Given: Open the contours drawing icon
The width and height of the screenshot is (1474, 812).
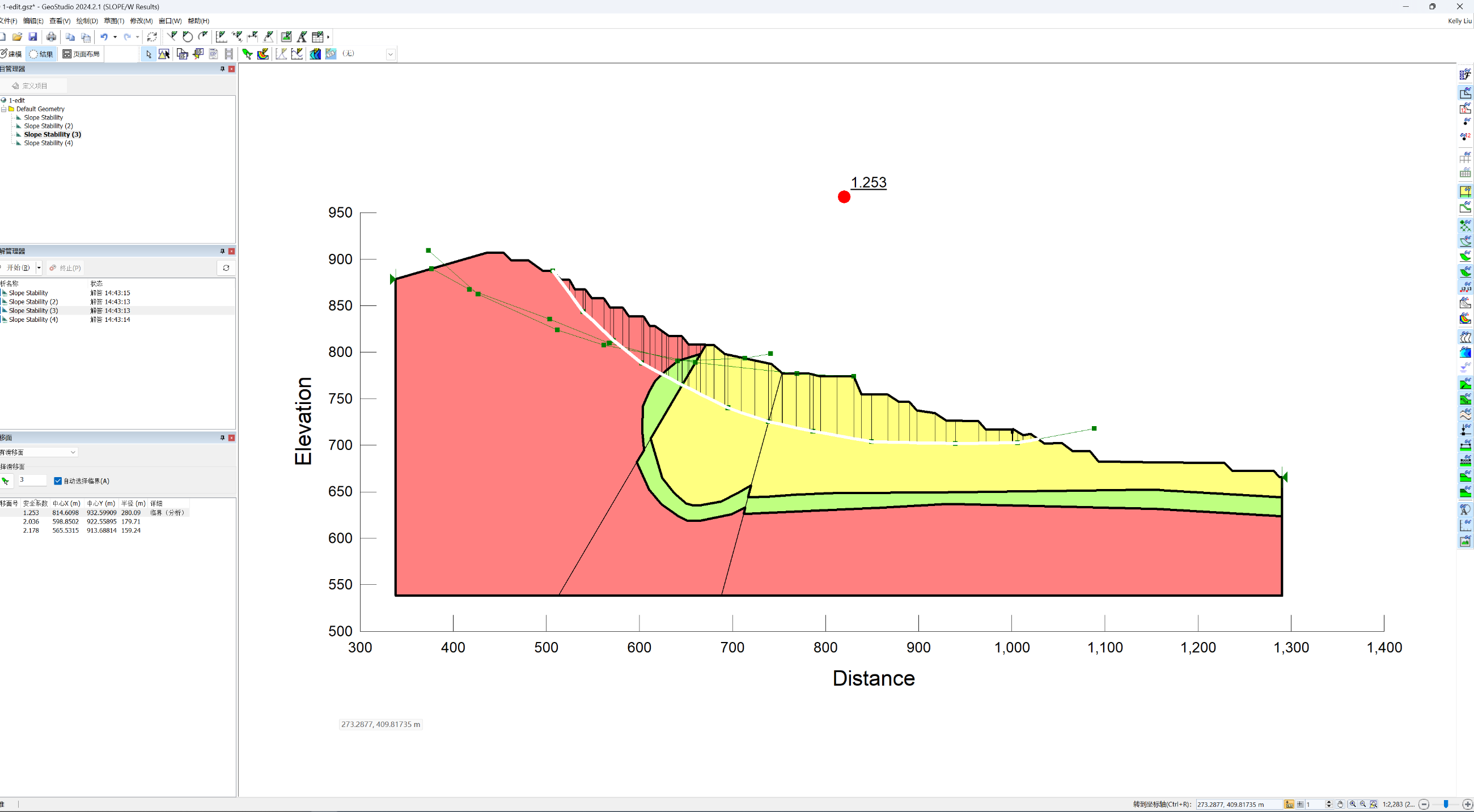Looking at the screenshot, I should pos(315,54).
